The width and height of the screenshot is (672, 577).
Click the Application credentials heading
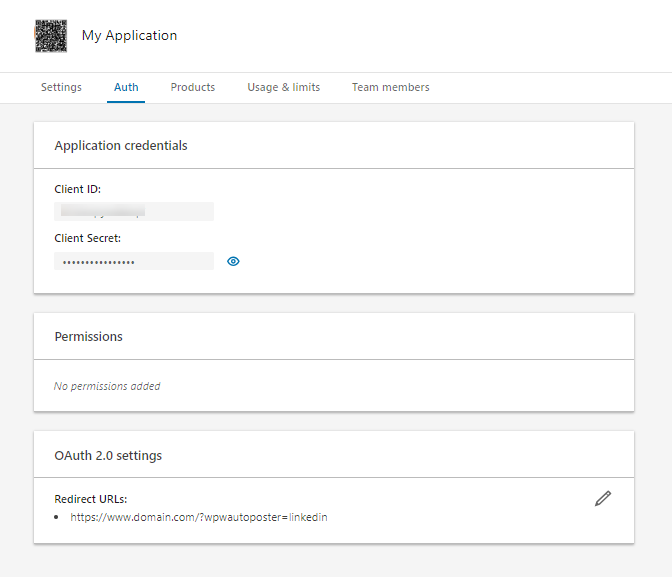coord(121,146)
